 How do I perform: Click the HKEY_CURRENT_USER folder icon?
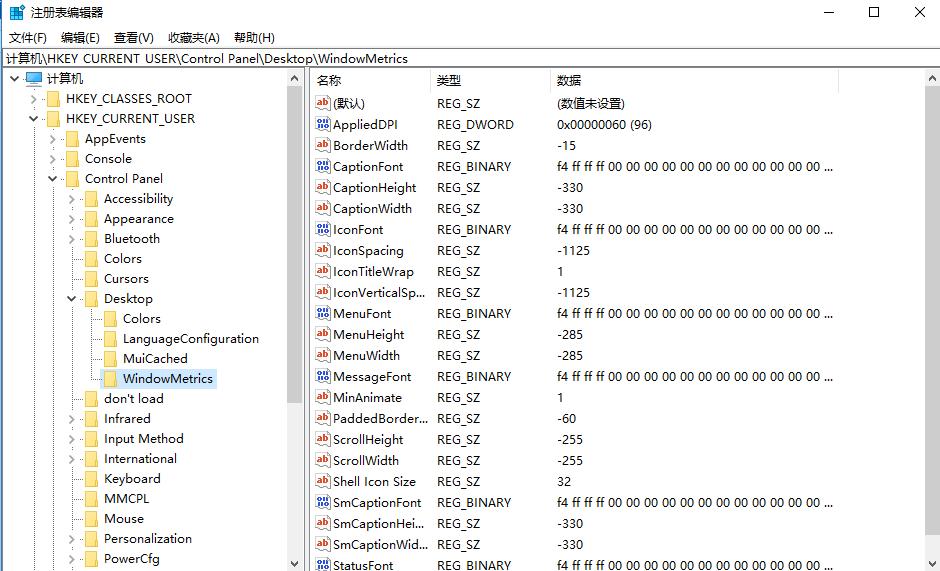pyautogui.click(x=53, y=119)
